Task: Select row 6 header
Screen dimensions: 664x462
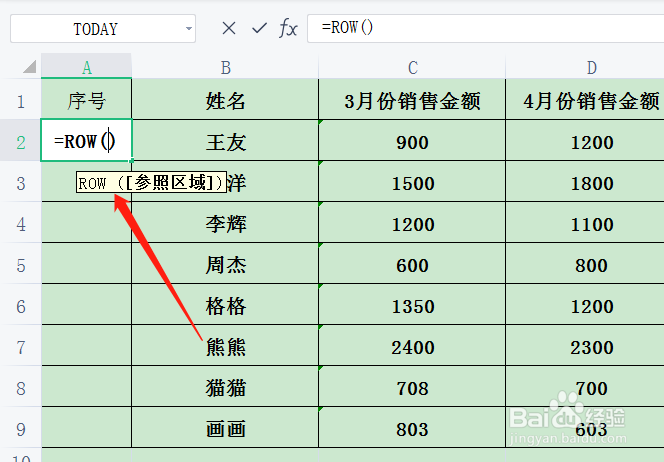Action: click(x=20, y=306)
